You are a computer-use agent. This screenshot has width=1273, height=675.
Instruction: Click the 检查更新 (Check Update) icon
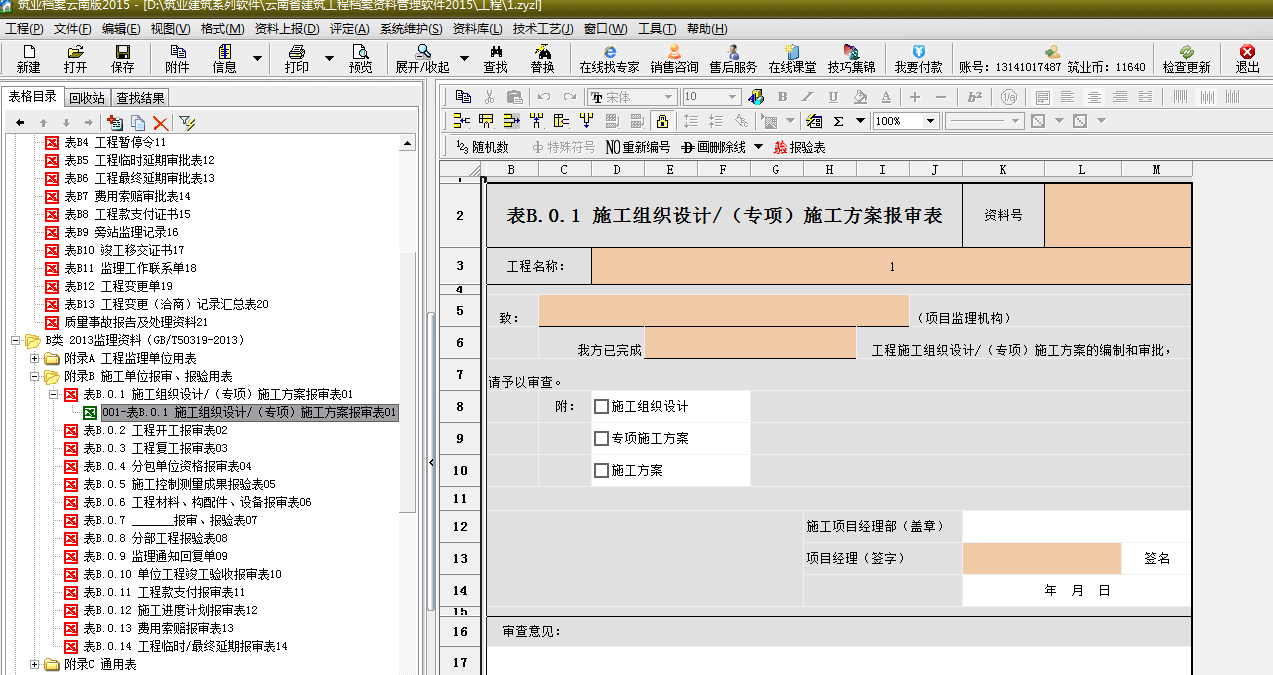[x=1186, y=58]
